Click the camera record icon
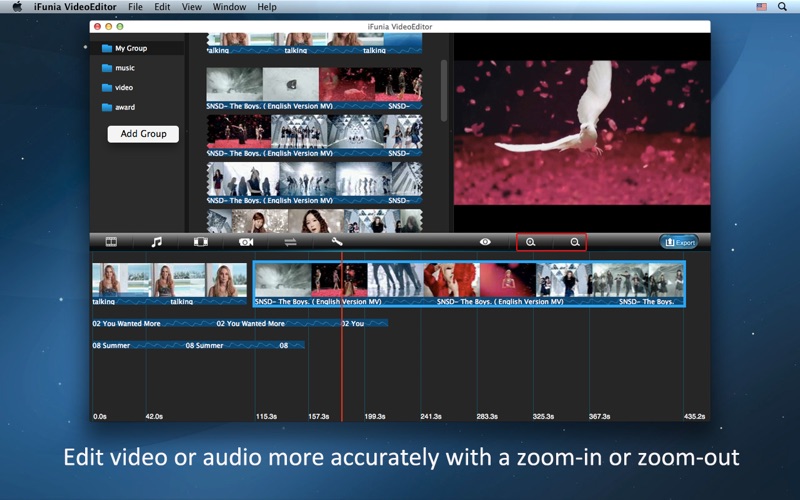 246,242
